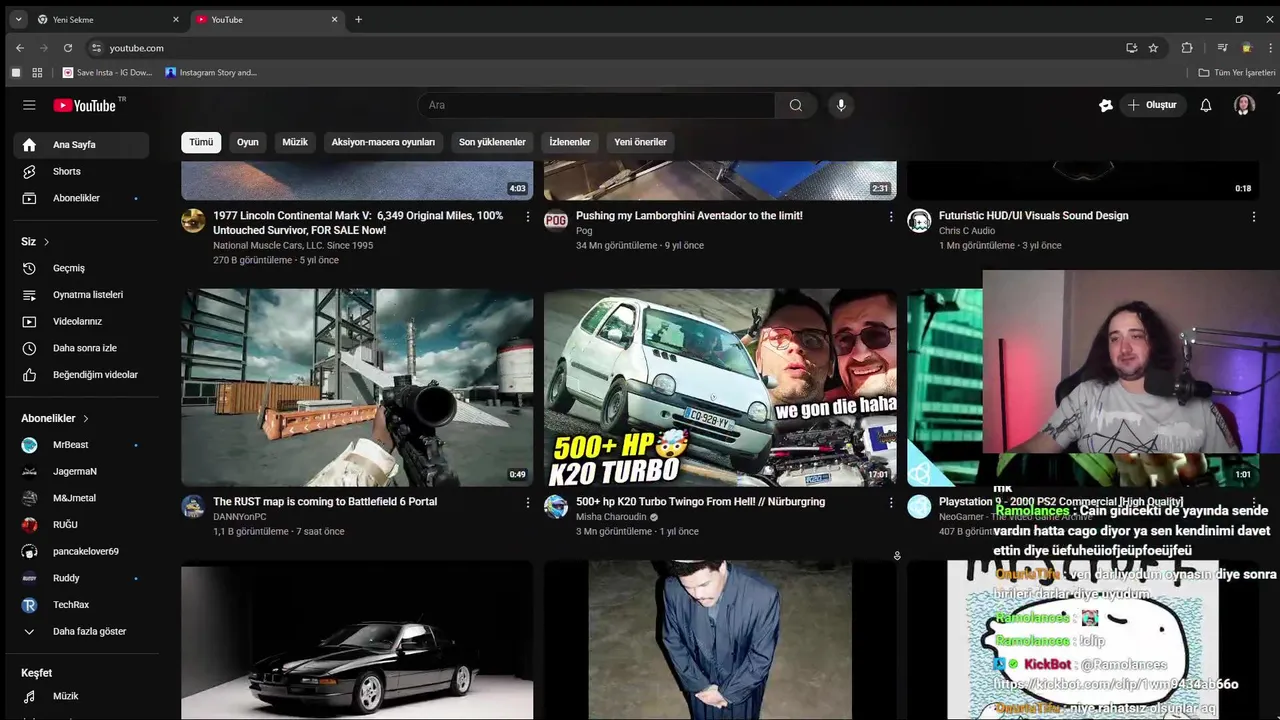The height and width of the screenshot is (720, 1280).
Task: Click the icon left of the Oluştur button
Action: pos(1105,105)
